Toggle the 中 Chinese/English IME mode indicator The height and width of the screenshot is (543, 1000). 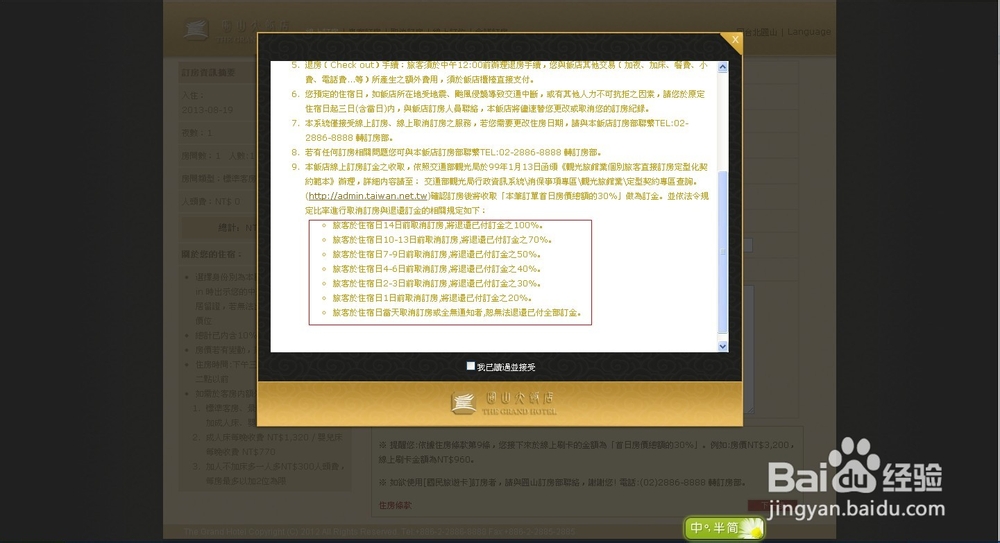[696, 528]
